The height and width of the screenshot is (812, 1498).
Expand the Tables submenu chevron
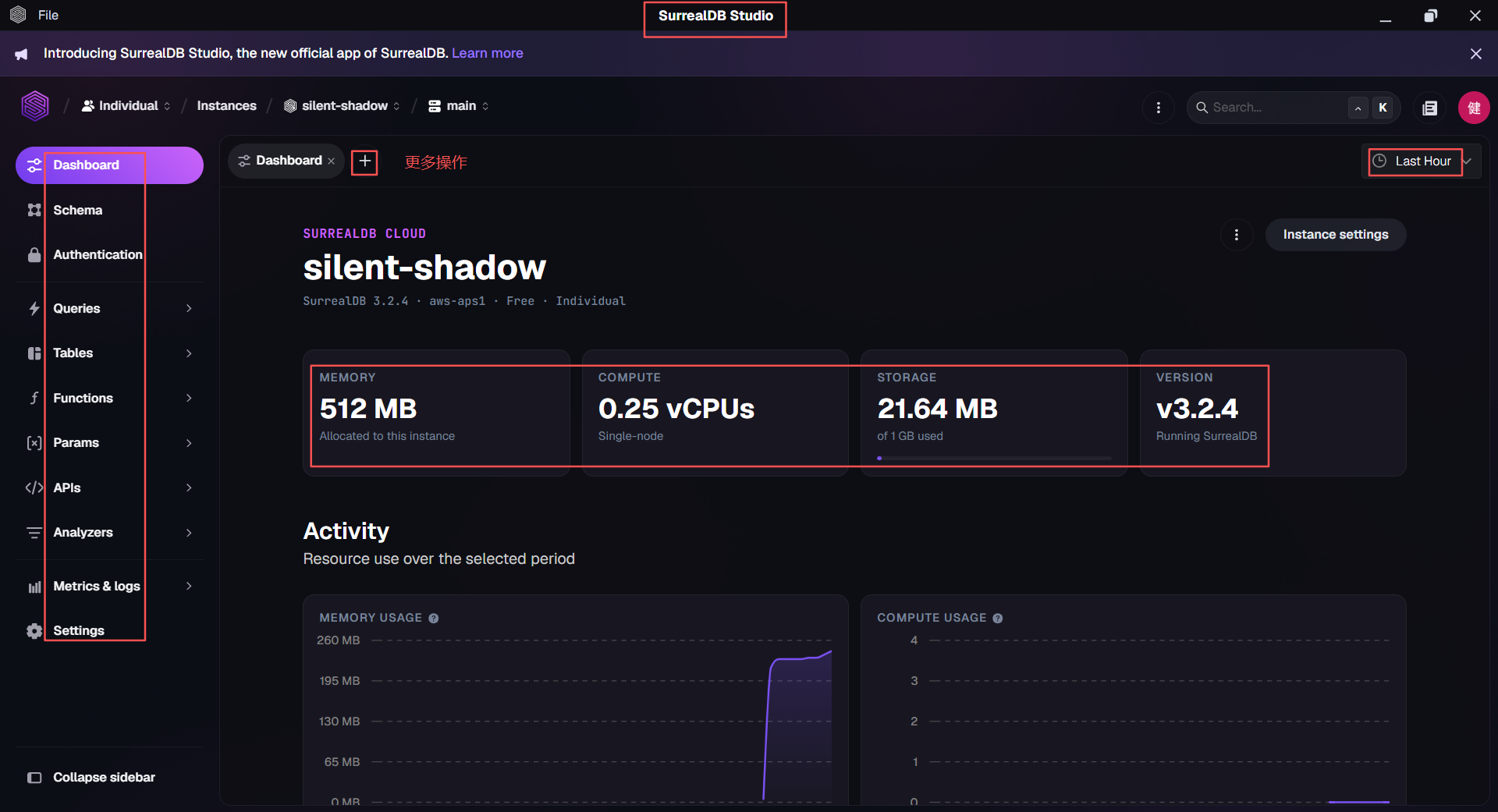tap(189, 353)
